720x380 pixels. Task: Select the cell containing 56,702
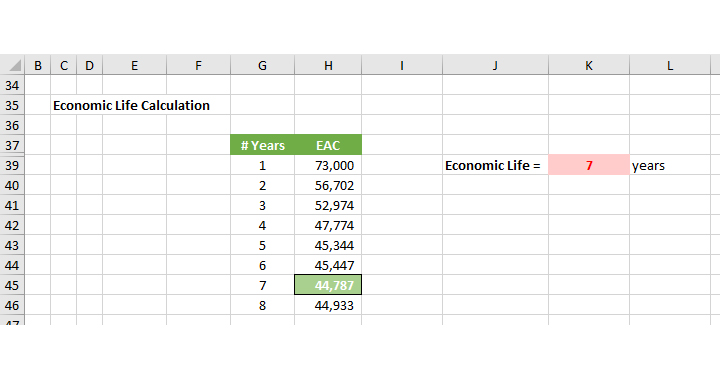click(x=328, y=185)
